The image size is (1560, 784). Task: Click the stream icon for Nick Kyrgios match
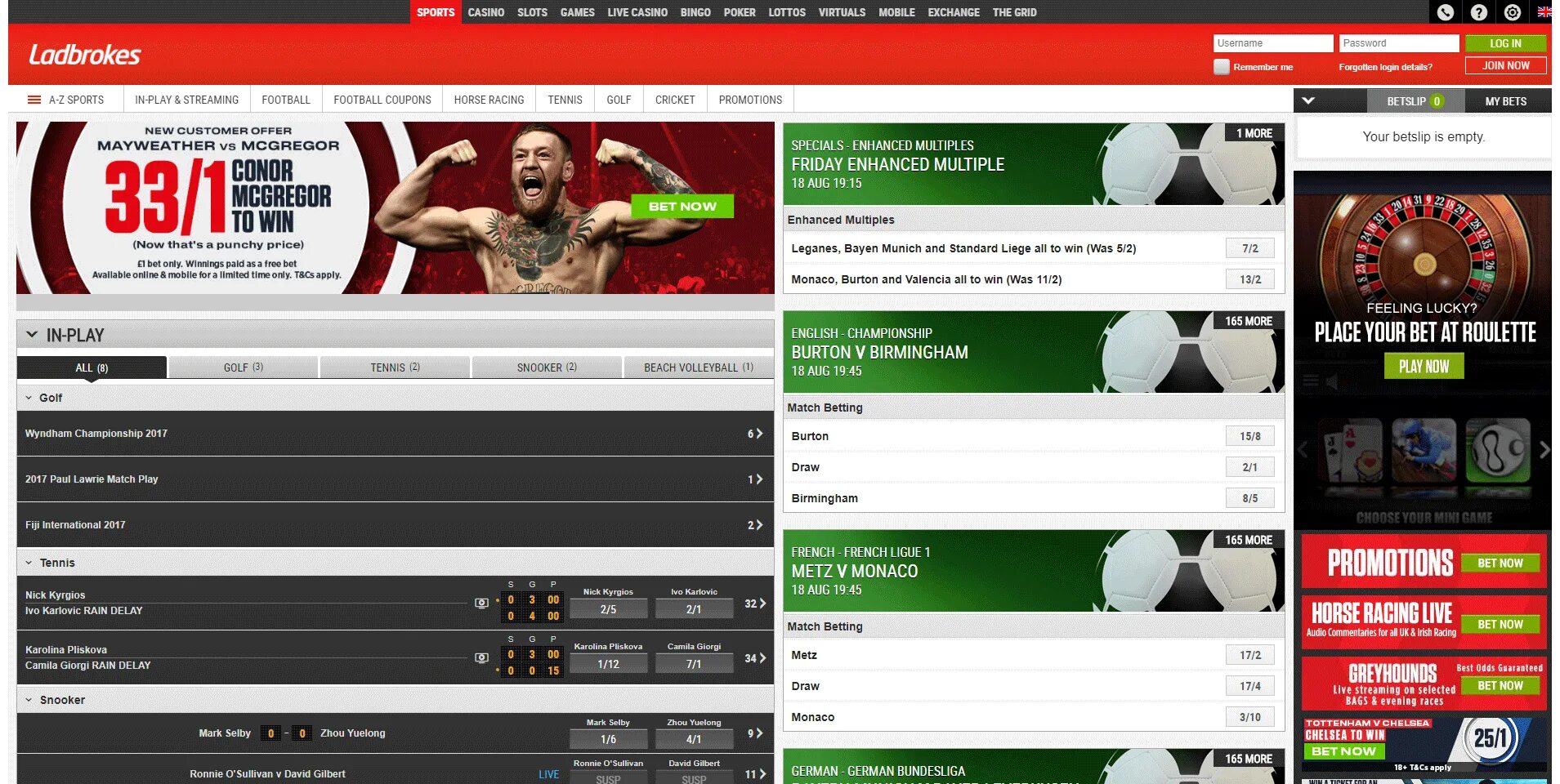click(481, 603)
